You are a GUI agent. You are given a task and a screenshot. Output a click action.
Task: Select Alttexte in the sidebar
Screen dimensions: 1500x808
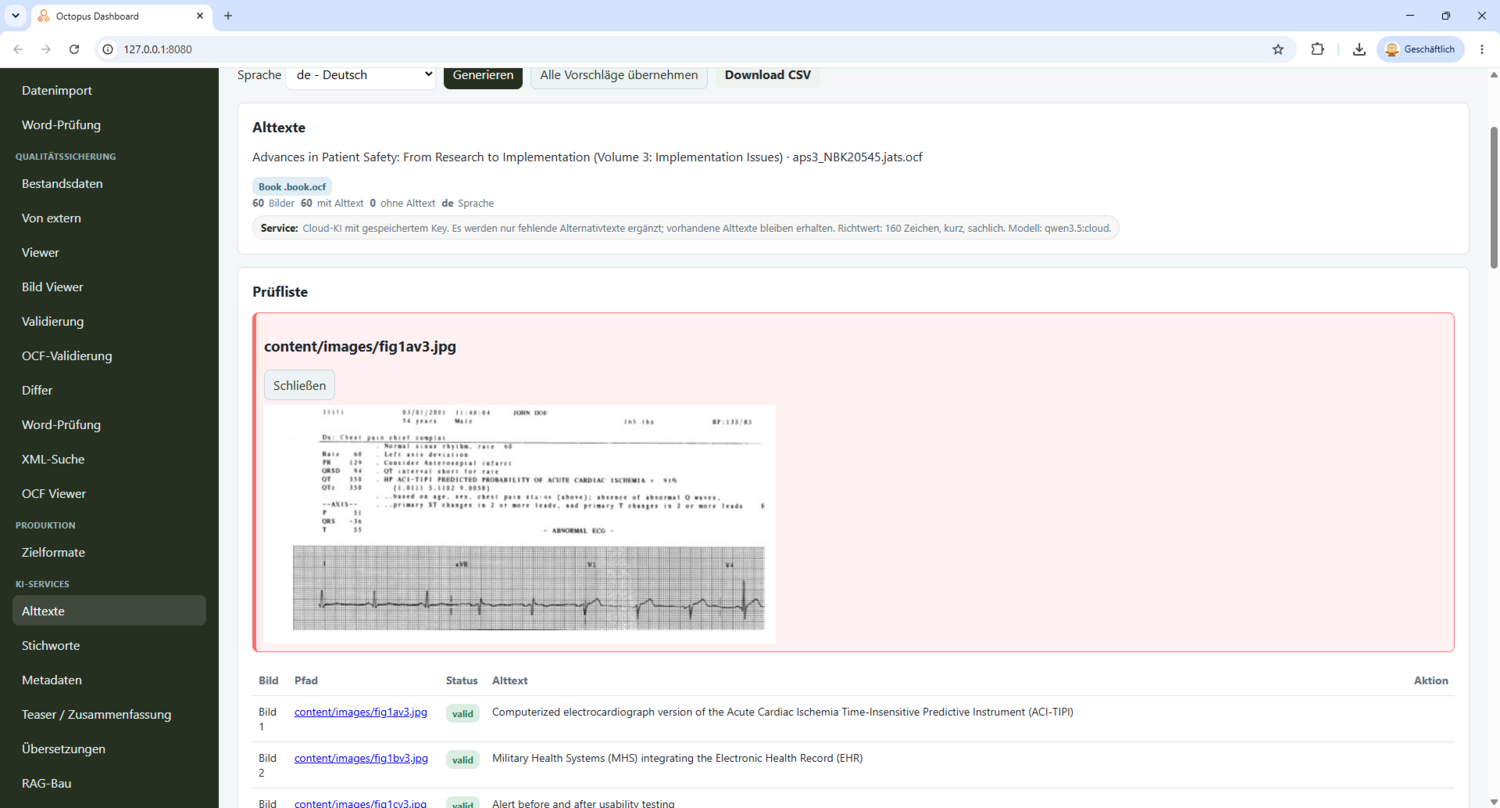click(109, 611)
